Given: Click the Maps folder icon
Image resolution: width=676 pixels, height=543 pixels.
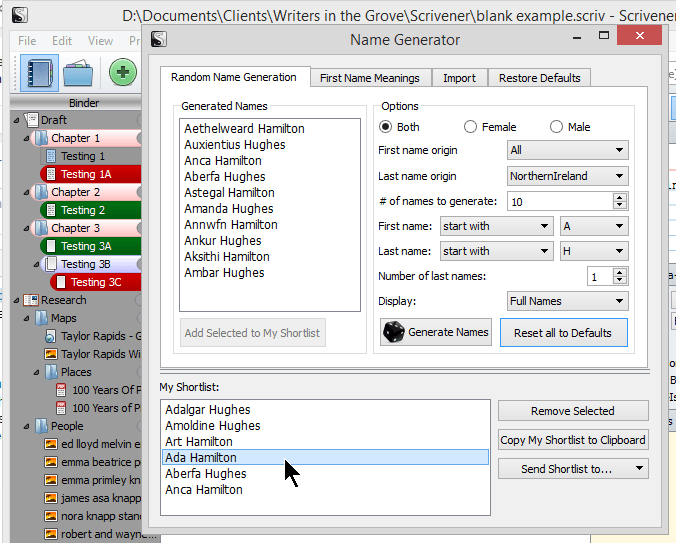Looking at the screenshot, I should [x=41, y=318].
